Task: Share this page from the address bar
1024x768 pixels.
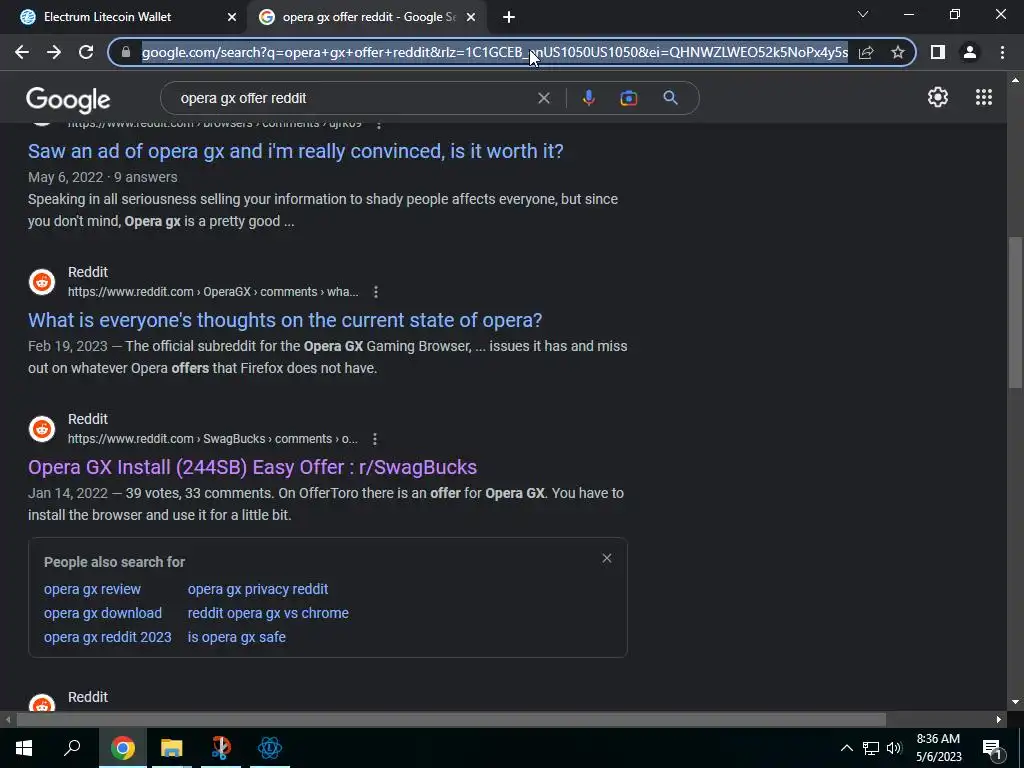Action: (866, 52)
